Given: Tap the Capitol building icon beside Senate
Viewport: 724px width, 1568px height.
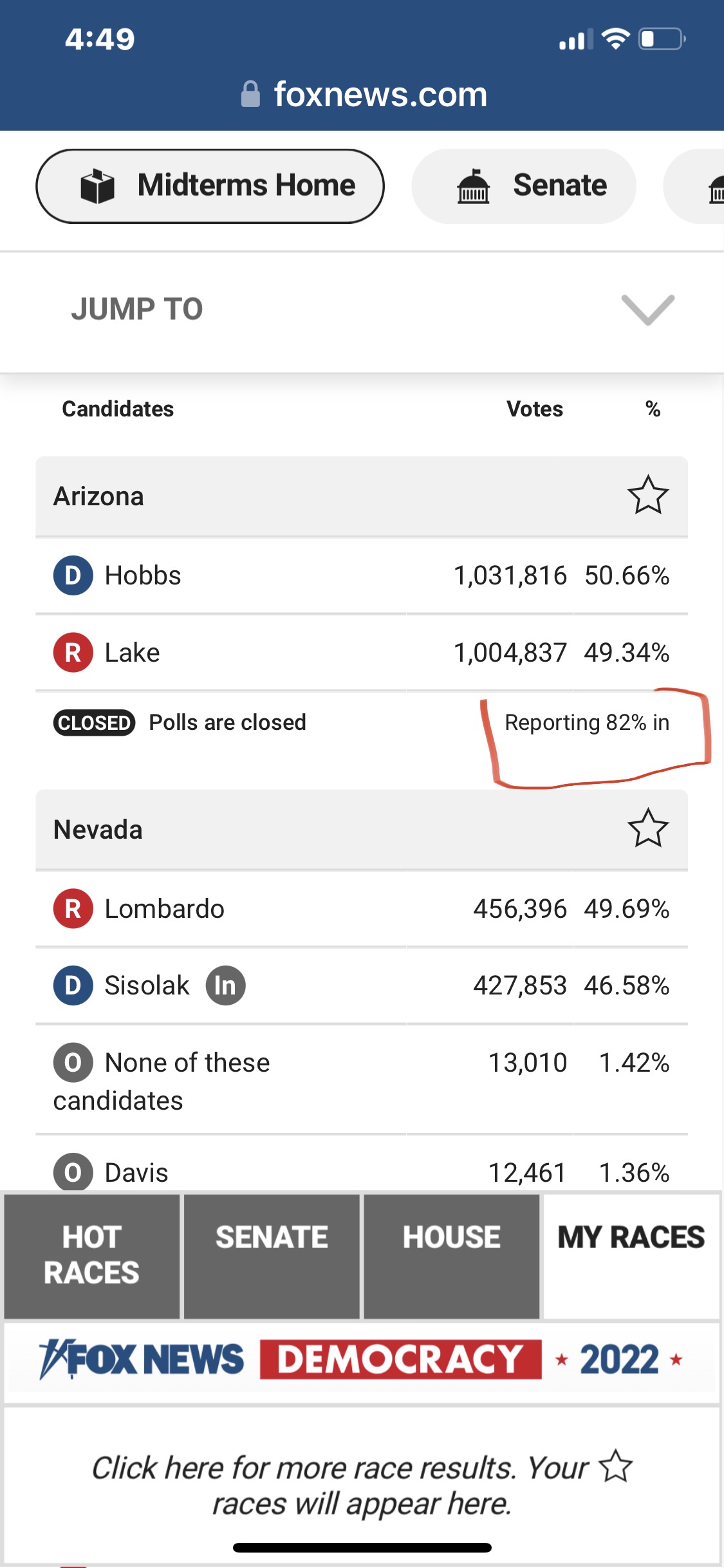Looking at the screenshot, I should click(473, 186).
